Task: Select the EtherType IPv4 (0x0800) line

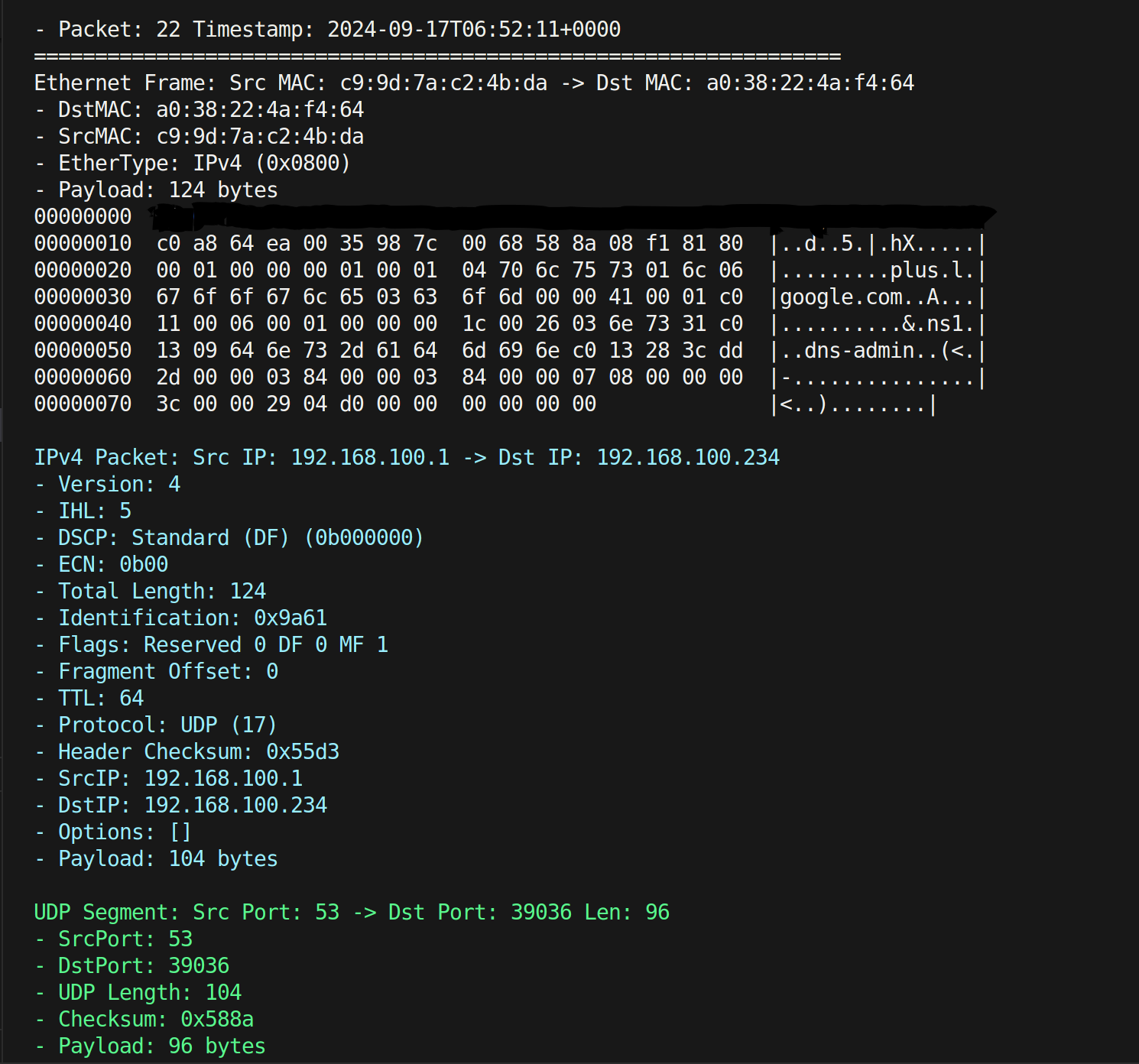Action: (x=193, y=164)
